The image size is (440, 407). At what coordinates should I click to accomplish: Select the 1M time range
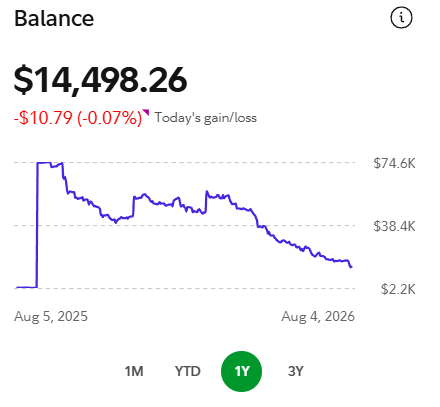click(134, 371)
